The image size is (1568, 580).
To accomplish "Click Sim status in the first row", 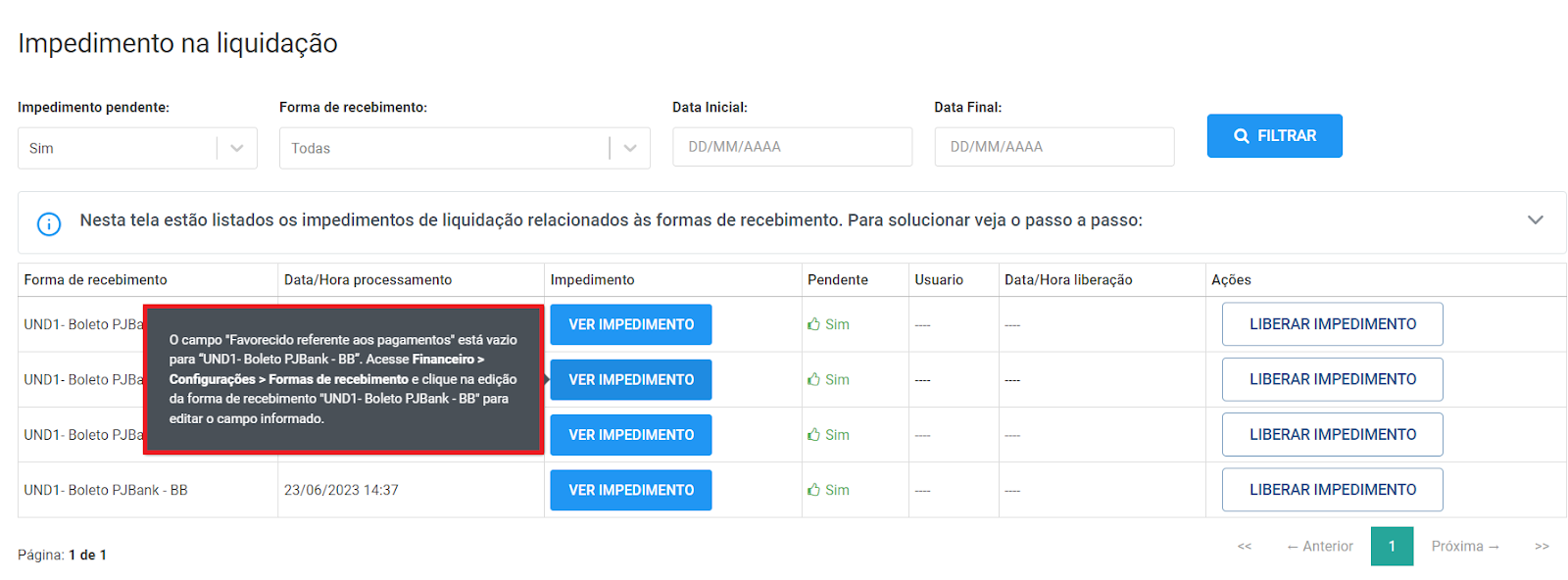I will [x=828, y=324].
